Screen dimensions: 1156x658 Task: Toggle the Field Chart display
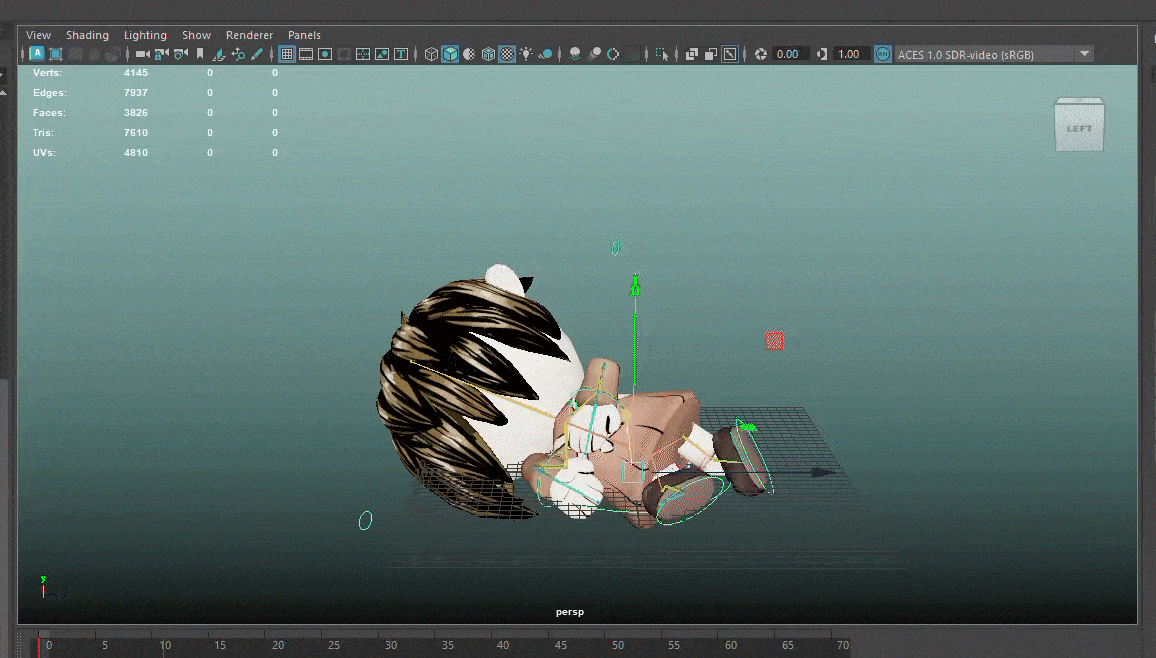pos(363,54)
